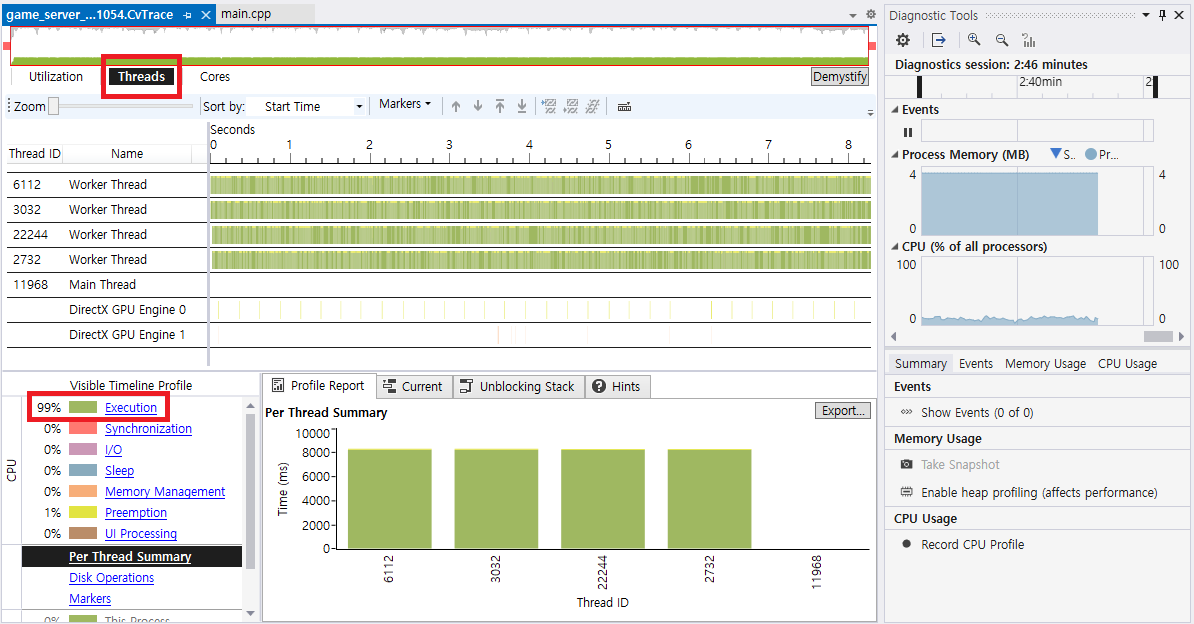
Task: Click the export diagnostics session icon
Action: click(938, 40)
